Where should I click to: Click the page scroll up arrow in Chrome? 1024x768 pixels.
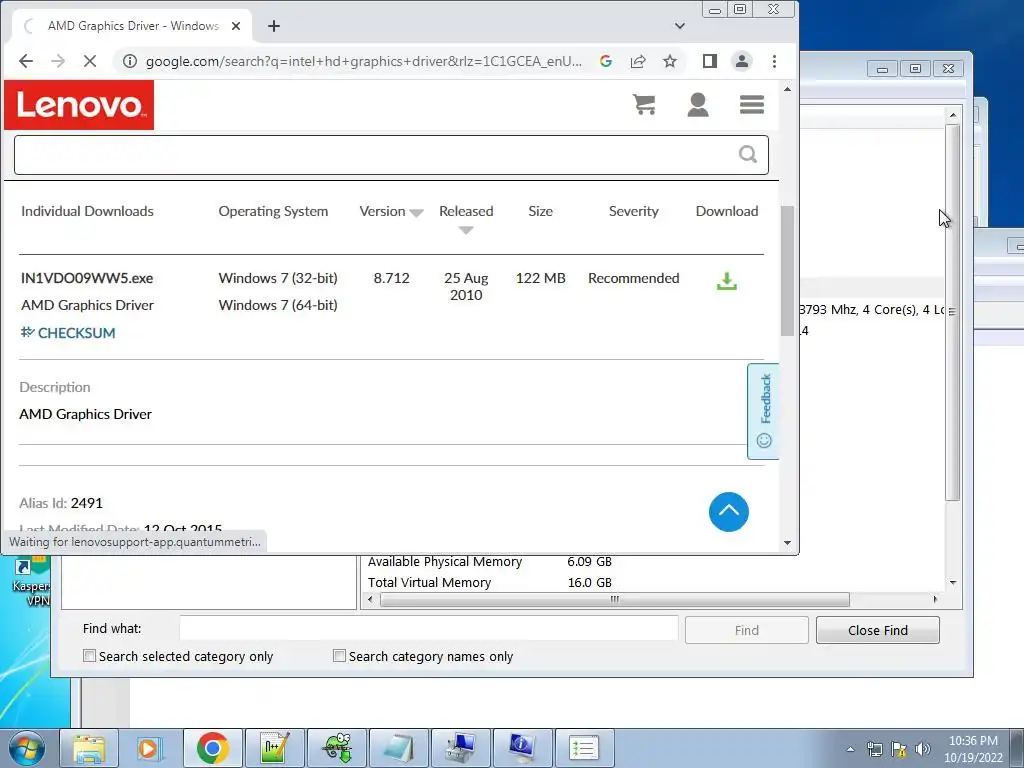tap(787, 89)
